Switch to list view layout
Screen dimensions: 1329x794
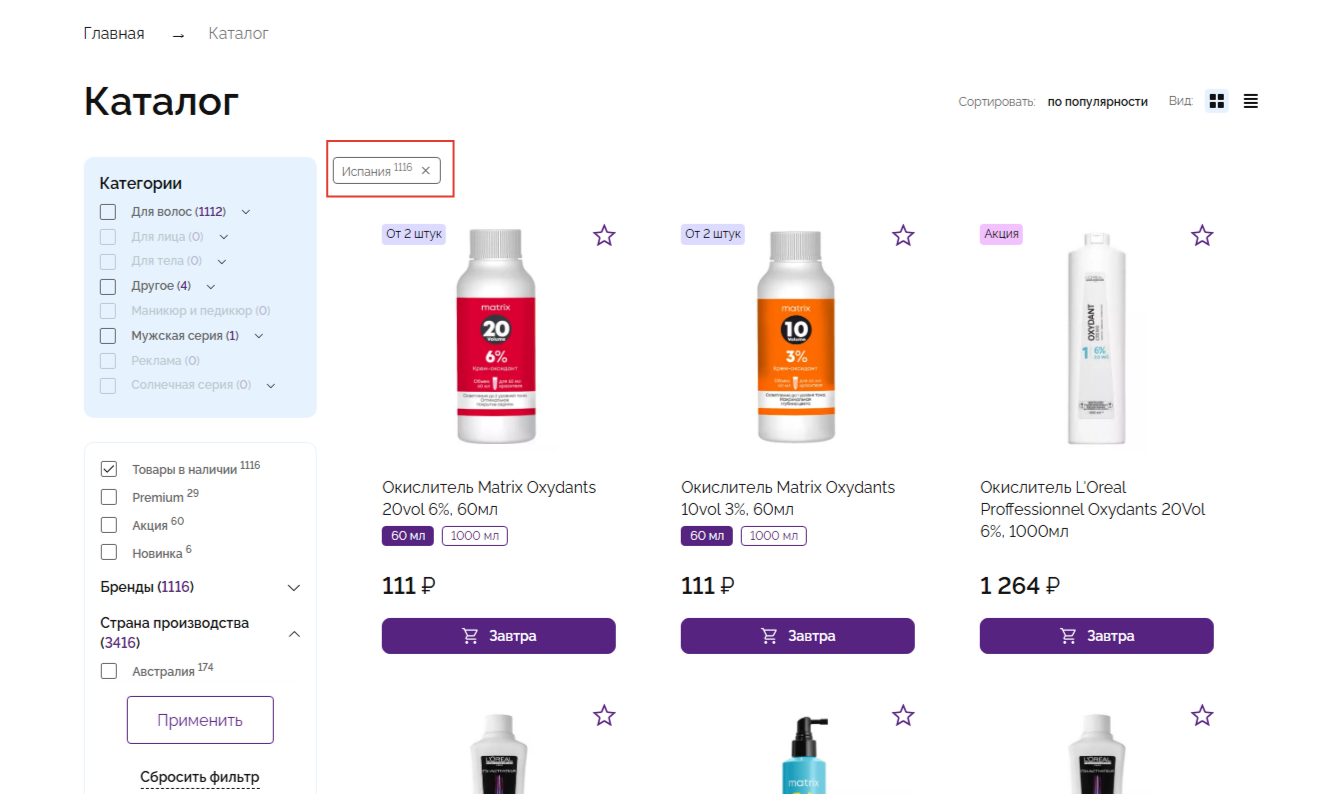coord(1251,101)
